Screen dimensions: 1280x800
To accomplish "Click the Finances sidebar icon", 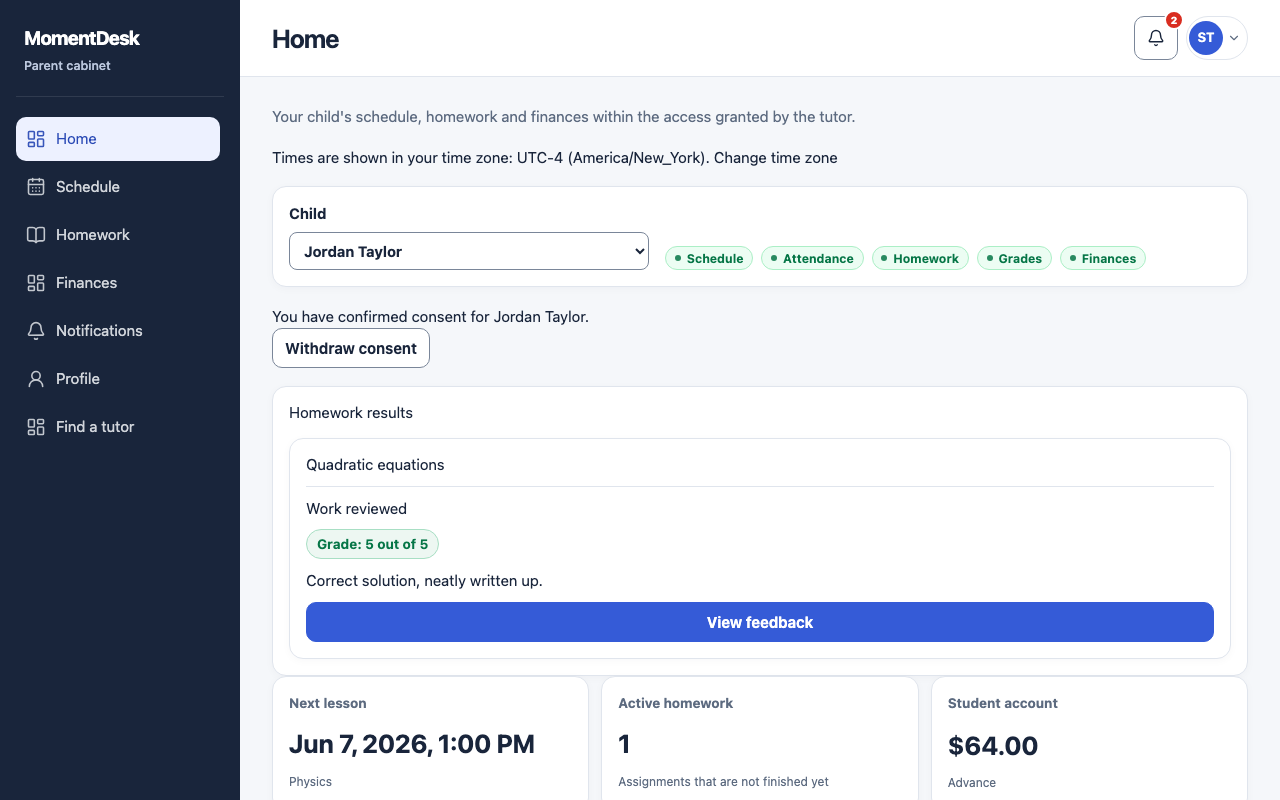I will 36,283.
